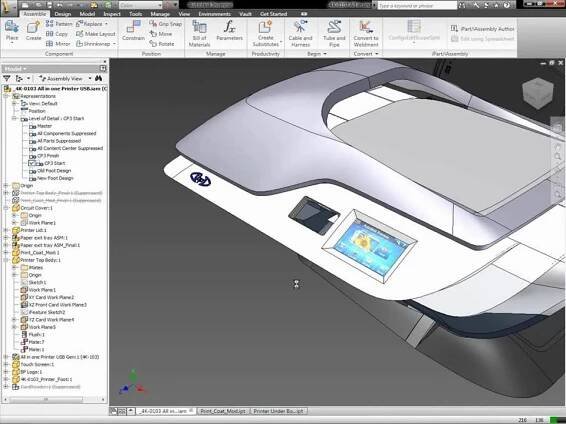Open iPart/iAssembly Author
This screenshot has height=424, width=566.
[x=483, y=29]
